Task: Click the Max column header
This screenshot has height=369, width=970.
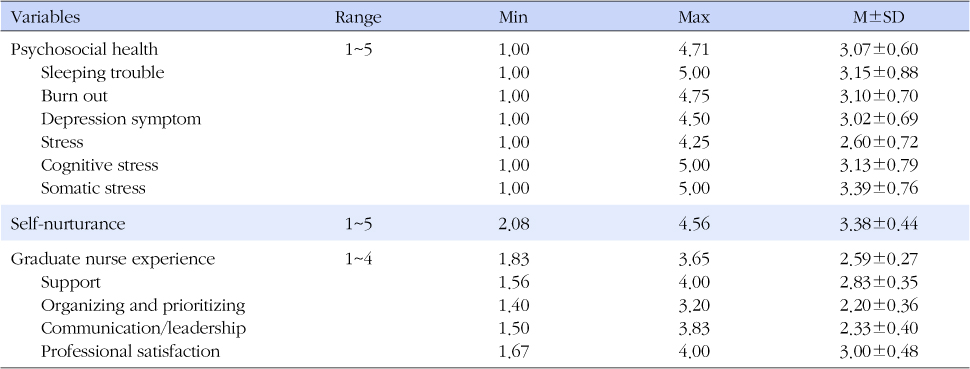Action: [x=693, y=17]
